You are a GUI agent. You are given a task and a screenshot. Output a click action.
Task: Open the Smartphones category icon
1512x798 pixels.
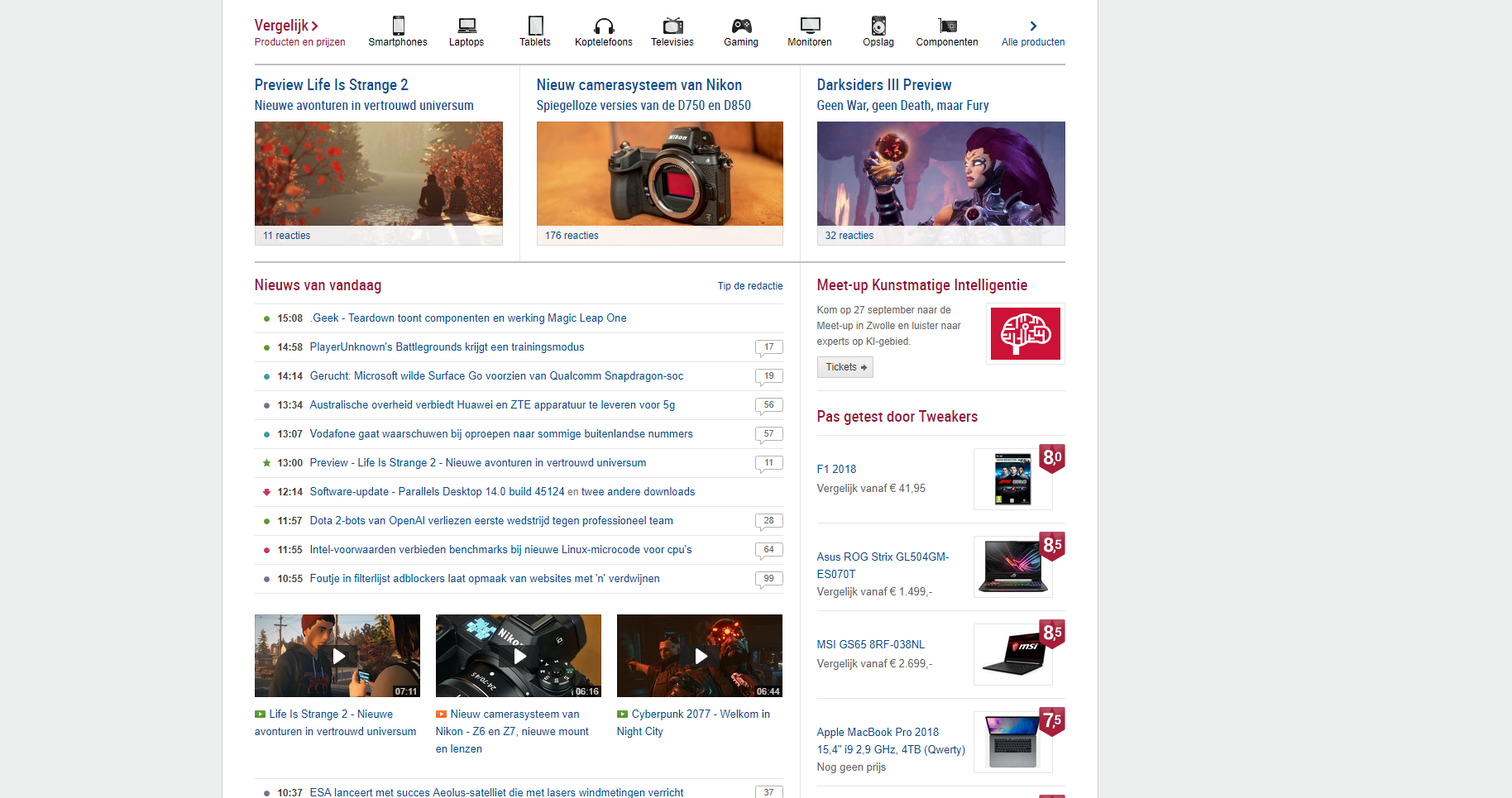point(398,26)
